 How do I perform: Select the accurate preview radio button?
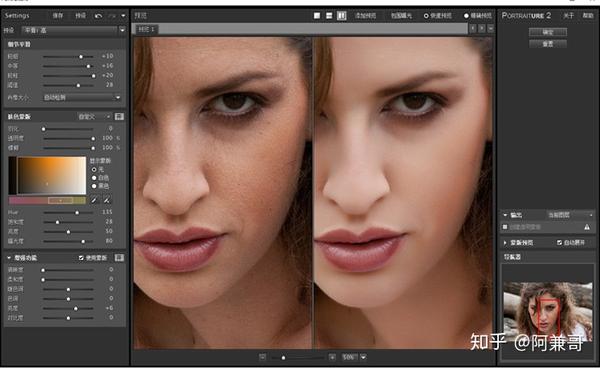[466, 16]
